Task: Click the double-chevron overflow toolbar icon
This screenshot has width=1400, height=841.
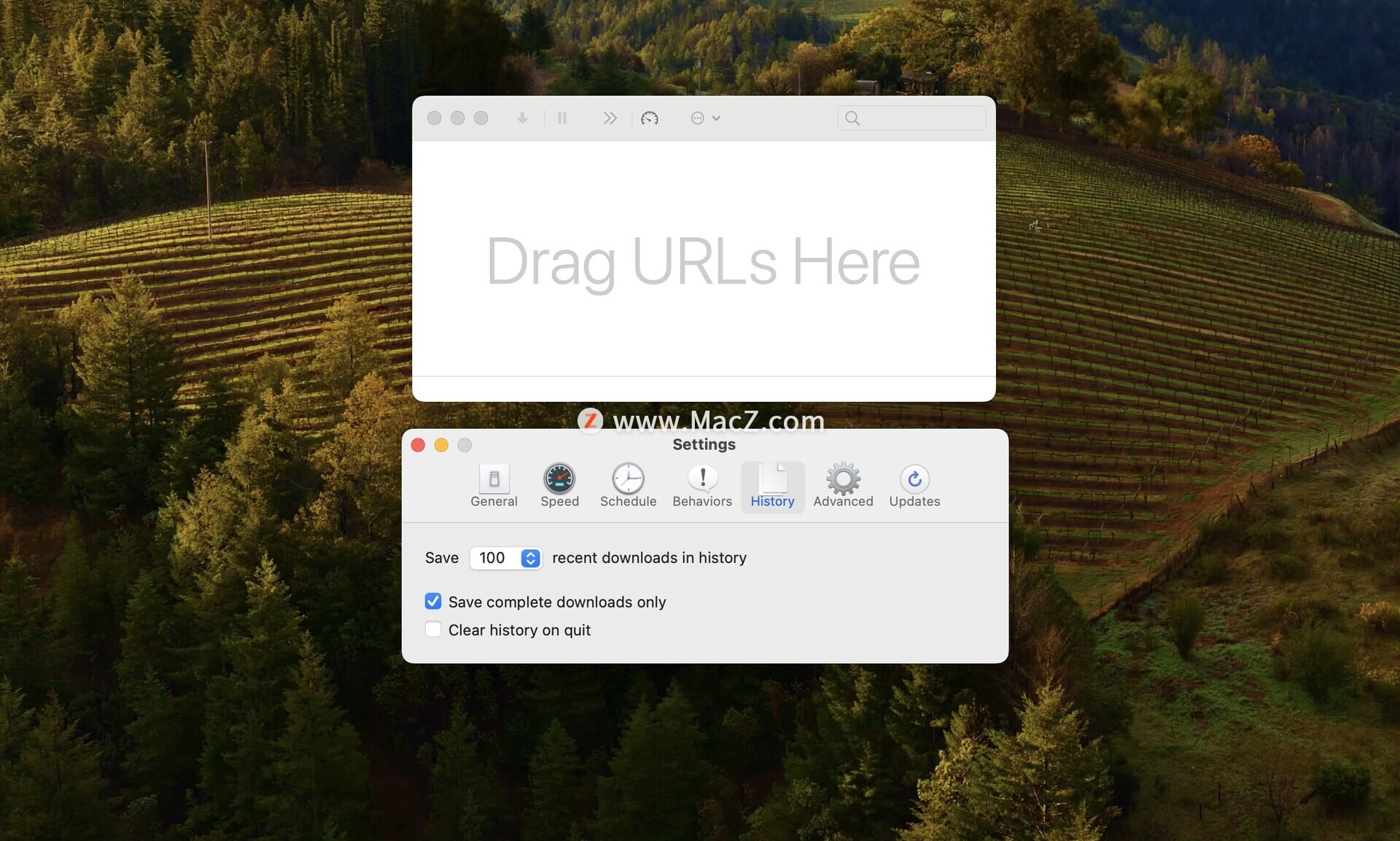Action: coord(610,118)
